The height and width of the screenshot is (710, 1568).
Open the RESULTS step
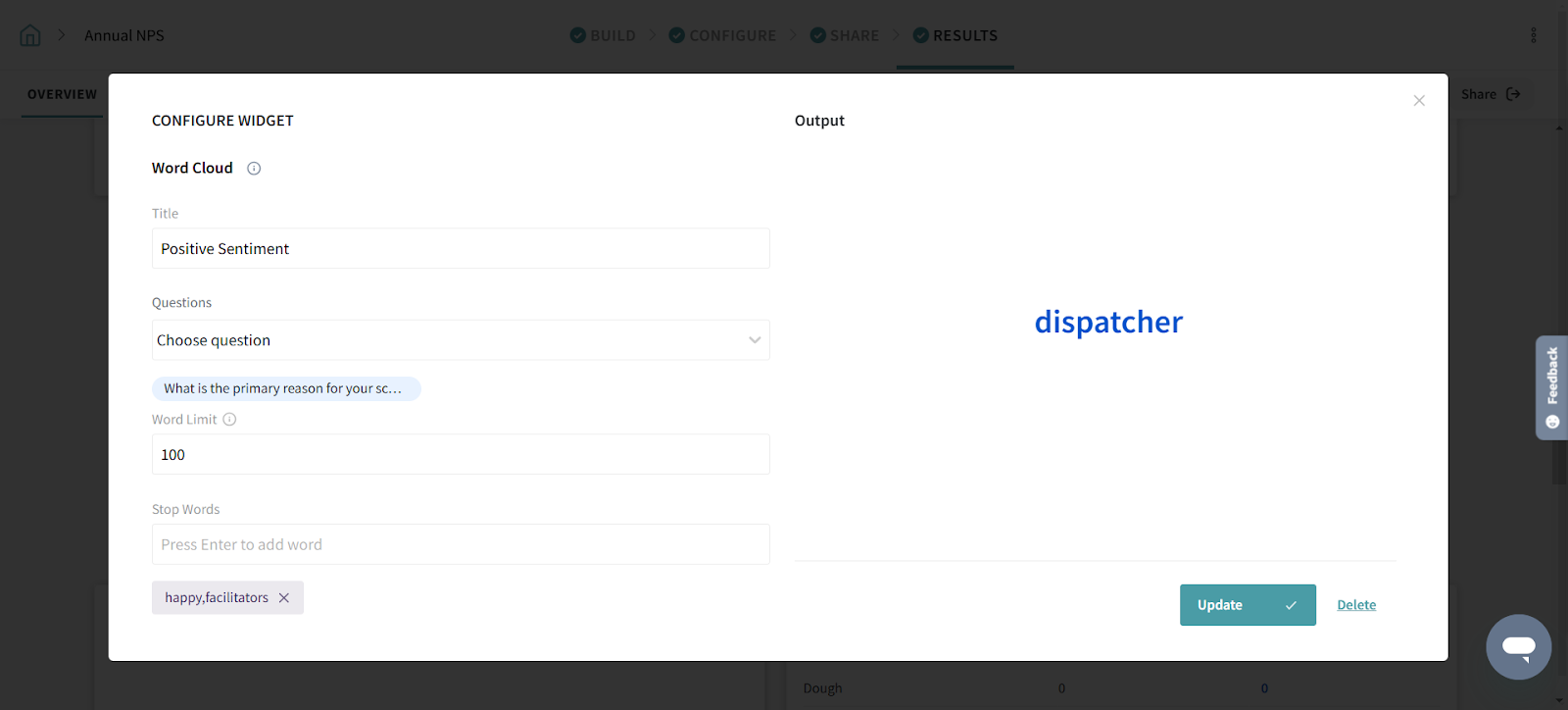(955, 35)
